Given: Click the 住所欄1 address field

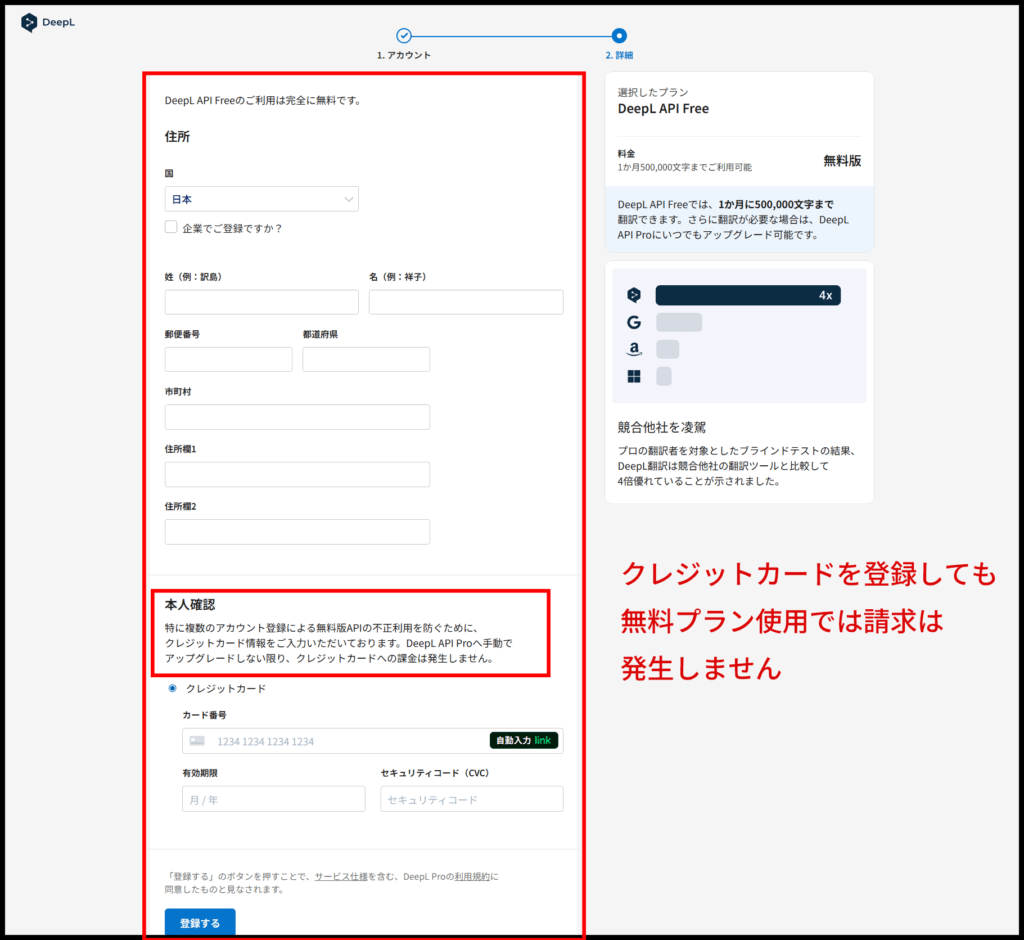Looking at the screenshot, I should click(x=297, y=474).
